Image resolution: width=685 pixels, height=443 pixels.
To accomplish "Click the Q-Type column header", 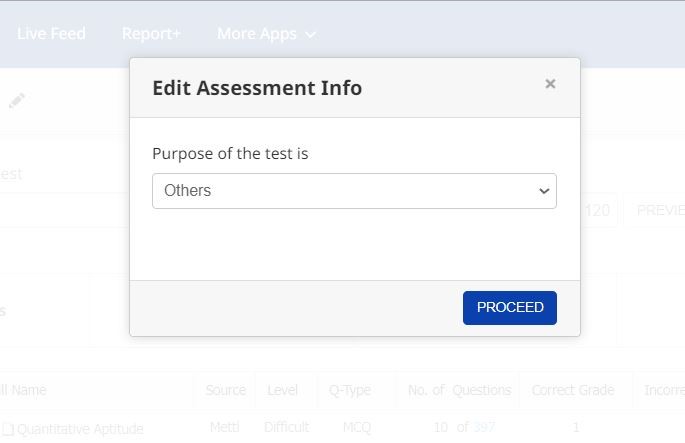I will click(350, 390).
